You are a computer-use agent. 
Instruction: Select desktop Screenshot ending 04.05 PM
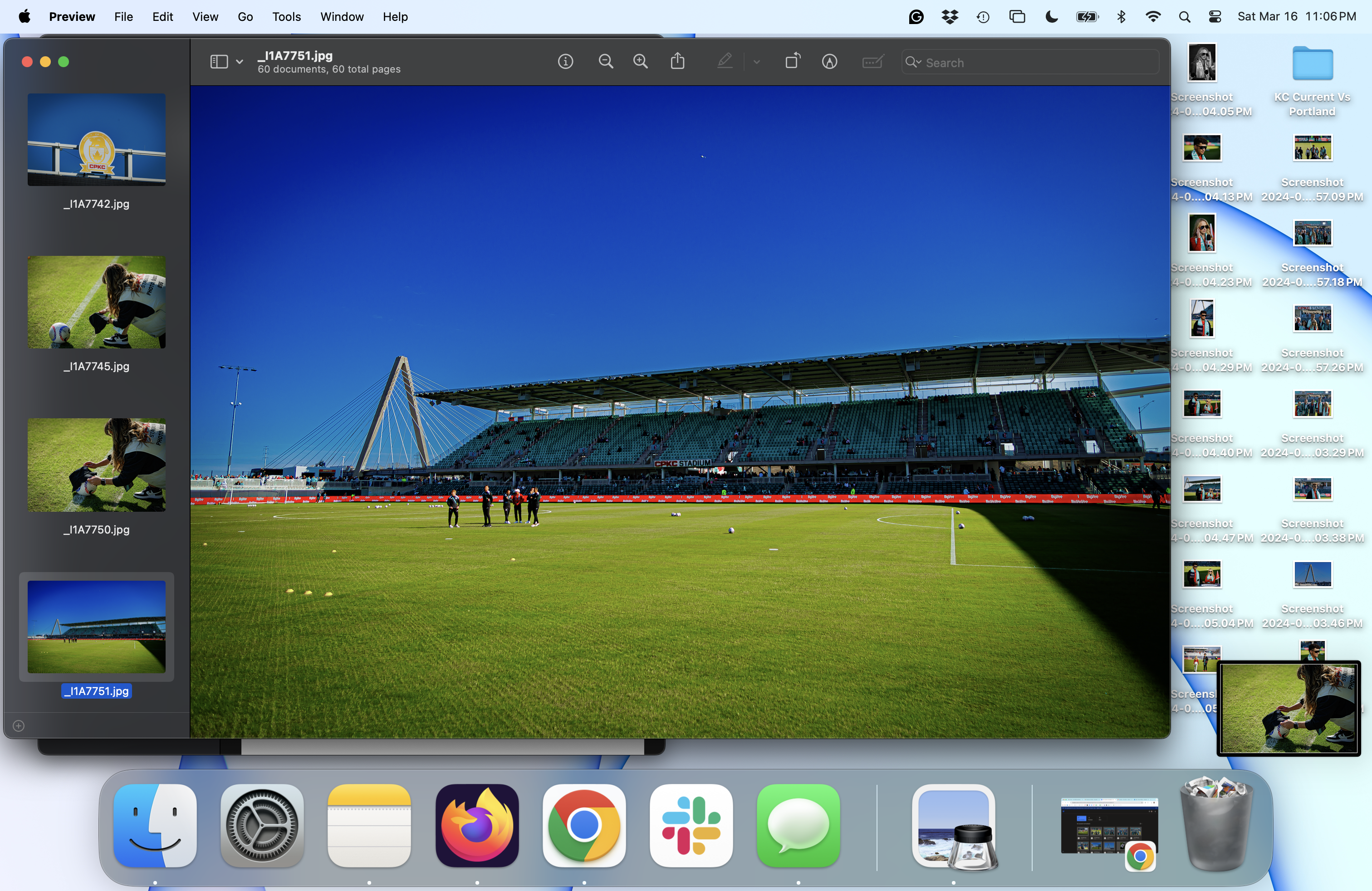click(x=1210, y=81)
